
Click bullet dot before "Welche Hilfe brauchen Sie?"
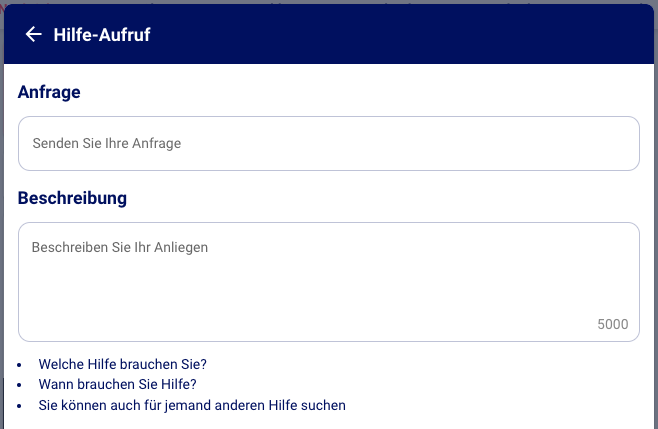(20, 365)
